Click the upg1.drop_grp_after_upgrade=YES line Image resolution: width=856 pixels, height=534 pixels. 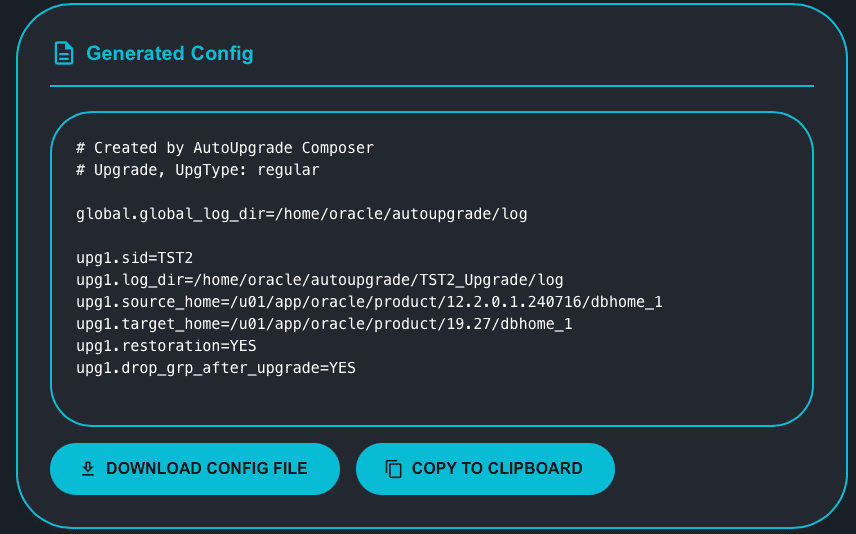point(216,368)
